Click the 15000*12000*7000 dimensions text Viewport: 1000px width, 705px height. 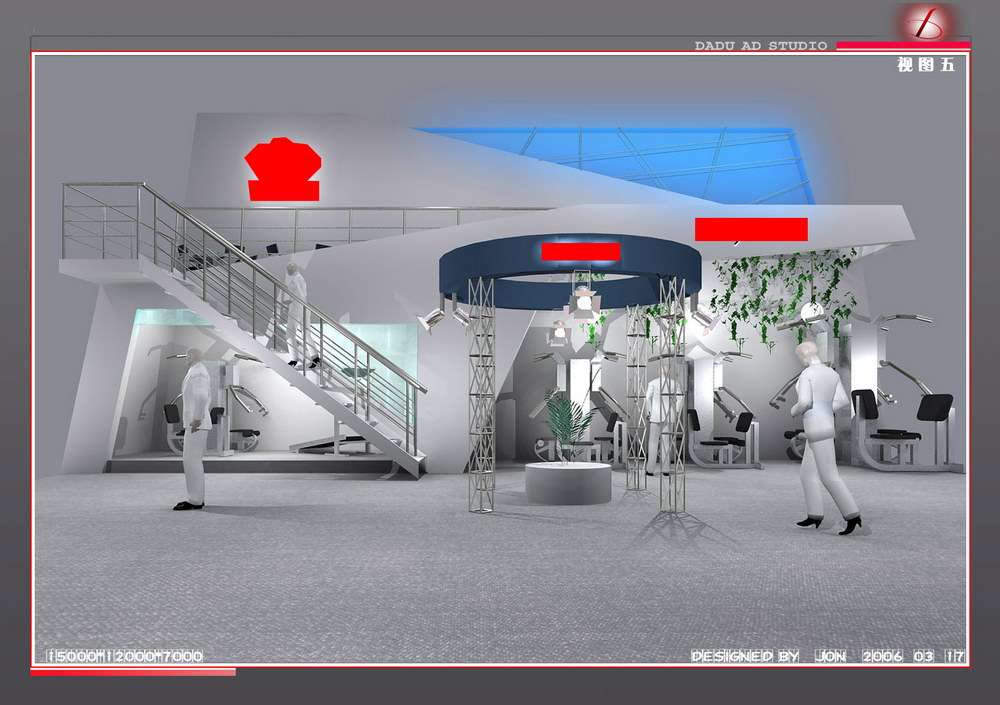(126, 656)
